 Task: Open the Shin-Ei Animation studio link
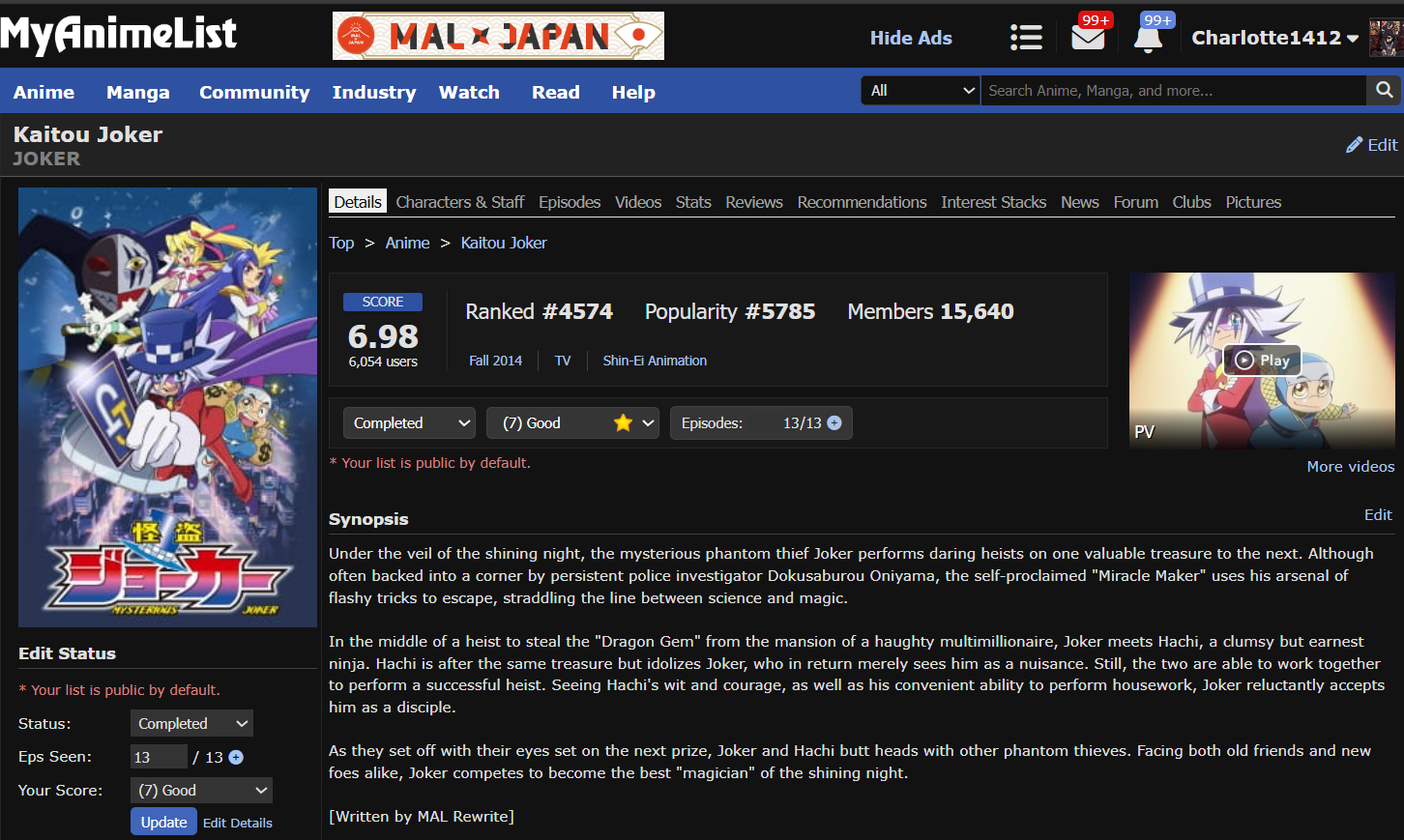point(655,361)
